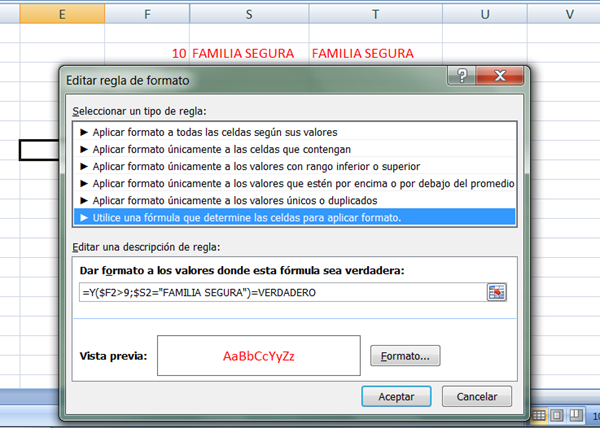Screen dimensions: 600x428
Task: Select column U header
Action: pos(485,14)
